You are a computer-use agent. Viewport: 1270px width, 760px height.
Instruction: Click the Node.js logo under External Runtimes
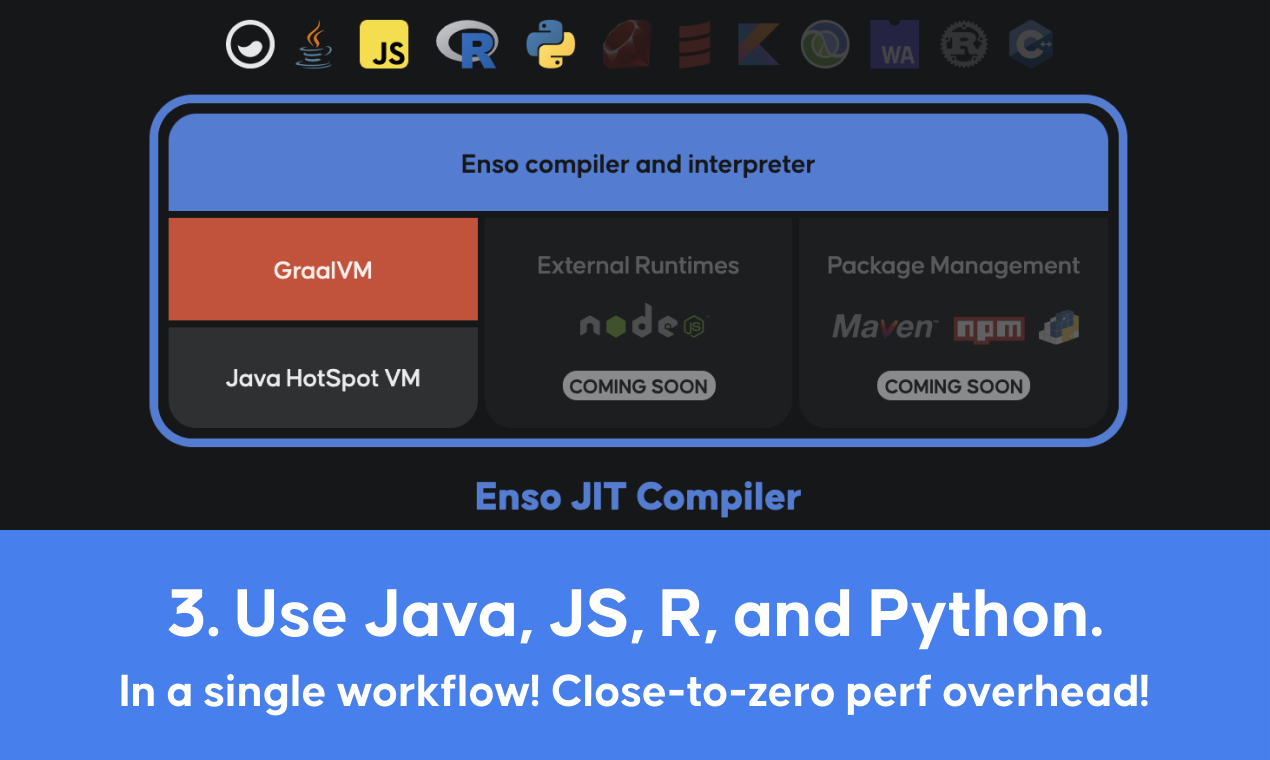(645, 322)
